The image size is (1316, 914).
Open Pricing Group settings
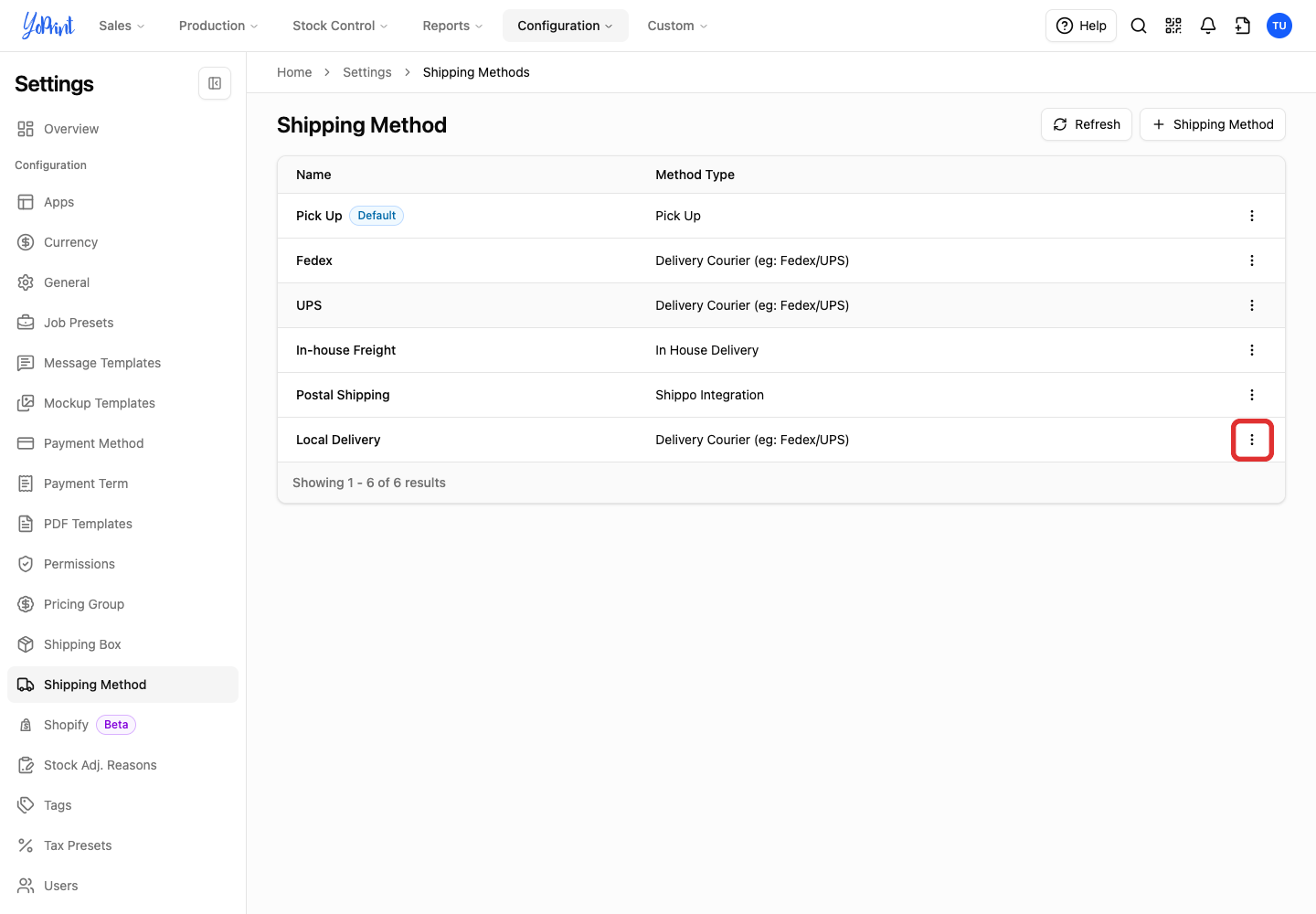point(122,604)
